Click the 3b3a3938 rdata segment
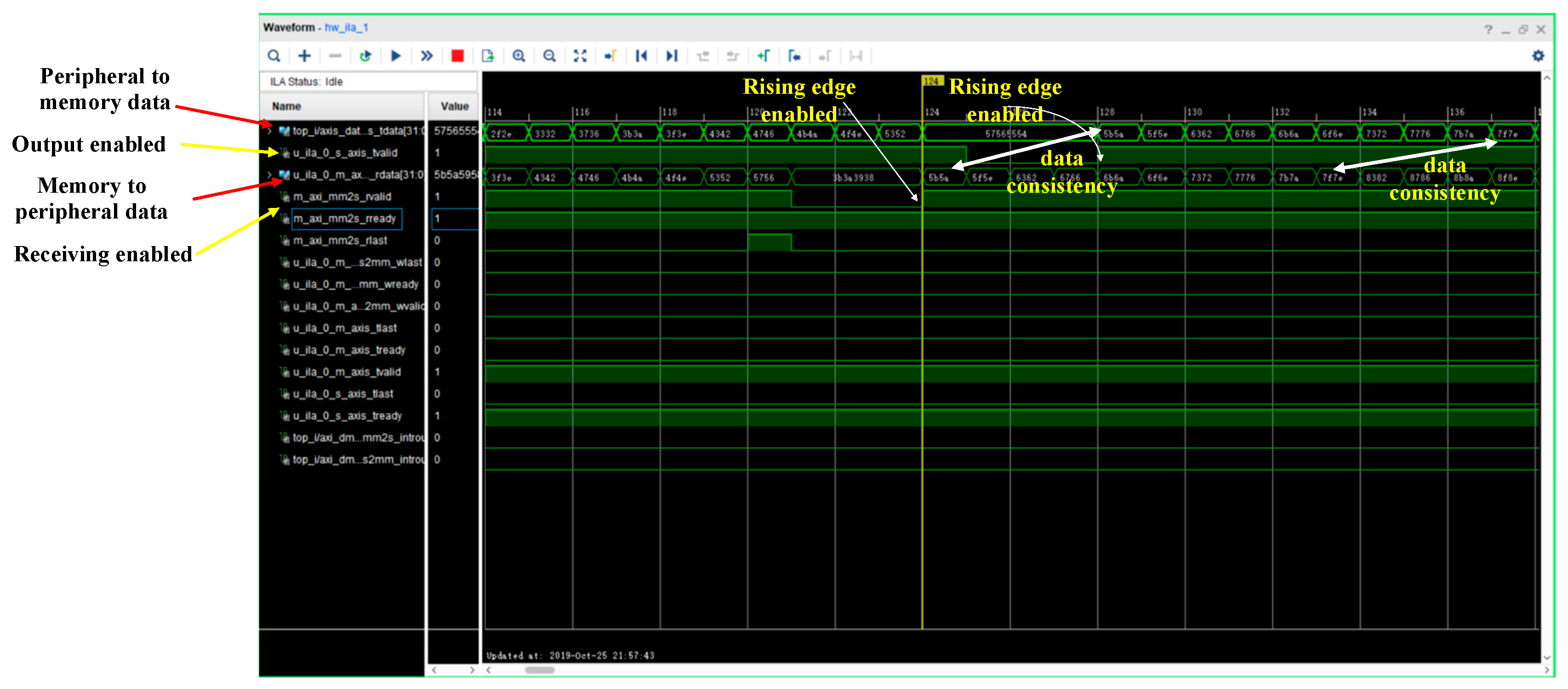Screen dimensions: 1568x689 pos(856,177)
